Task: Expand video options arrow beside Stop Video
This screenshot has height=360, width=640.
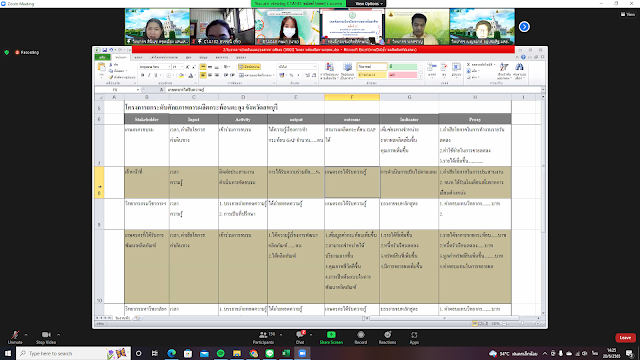Action: [58, 335]
